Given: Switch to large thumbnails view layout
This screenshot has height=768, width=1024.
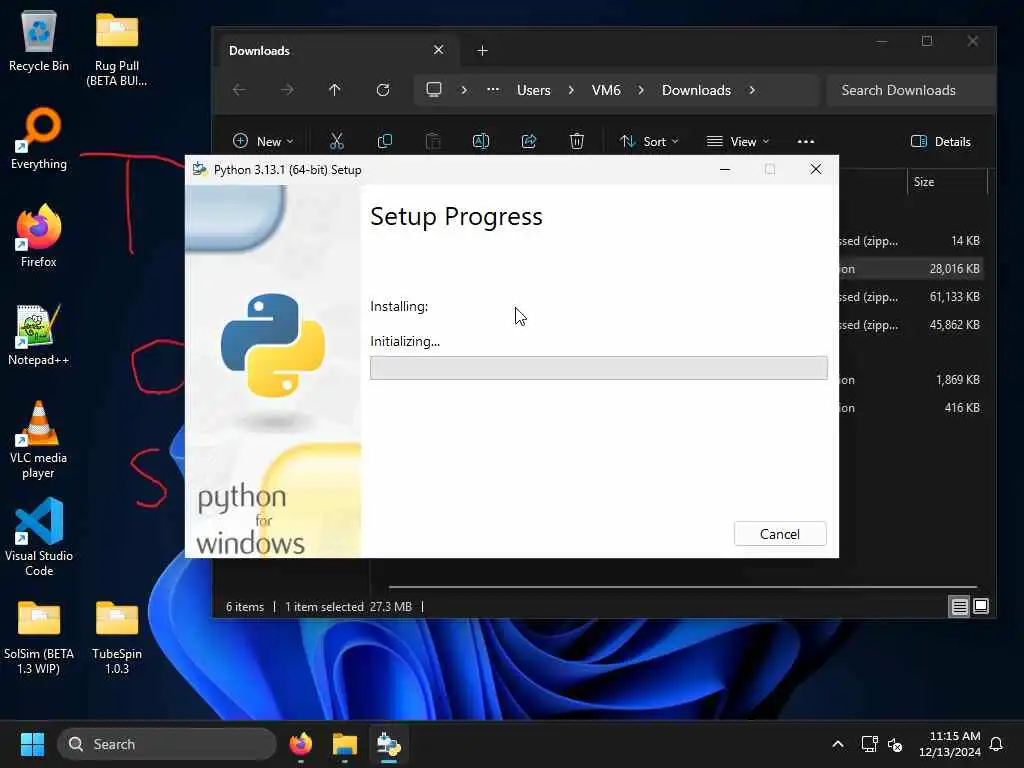Looking at the screenshot, I should point(981,607).
